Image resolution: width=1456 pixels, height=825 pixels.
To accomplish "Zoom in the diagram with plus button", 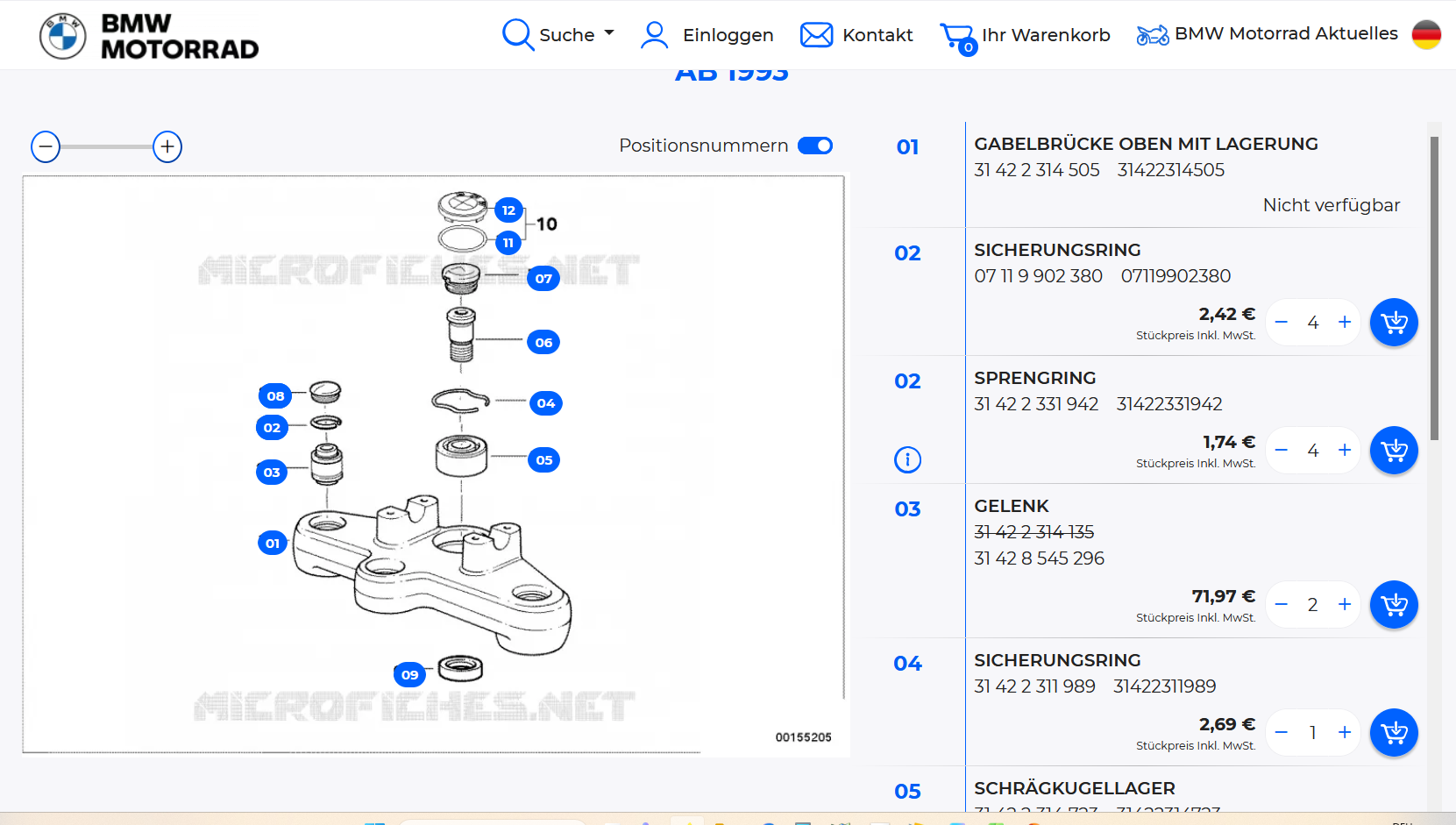I will [x=167, y=146].
